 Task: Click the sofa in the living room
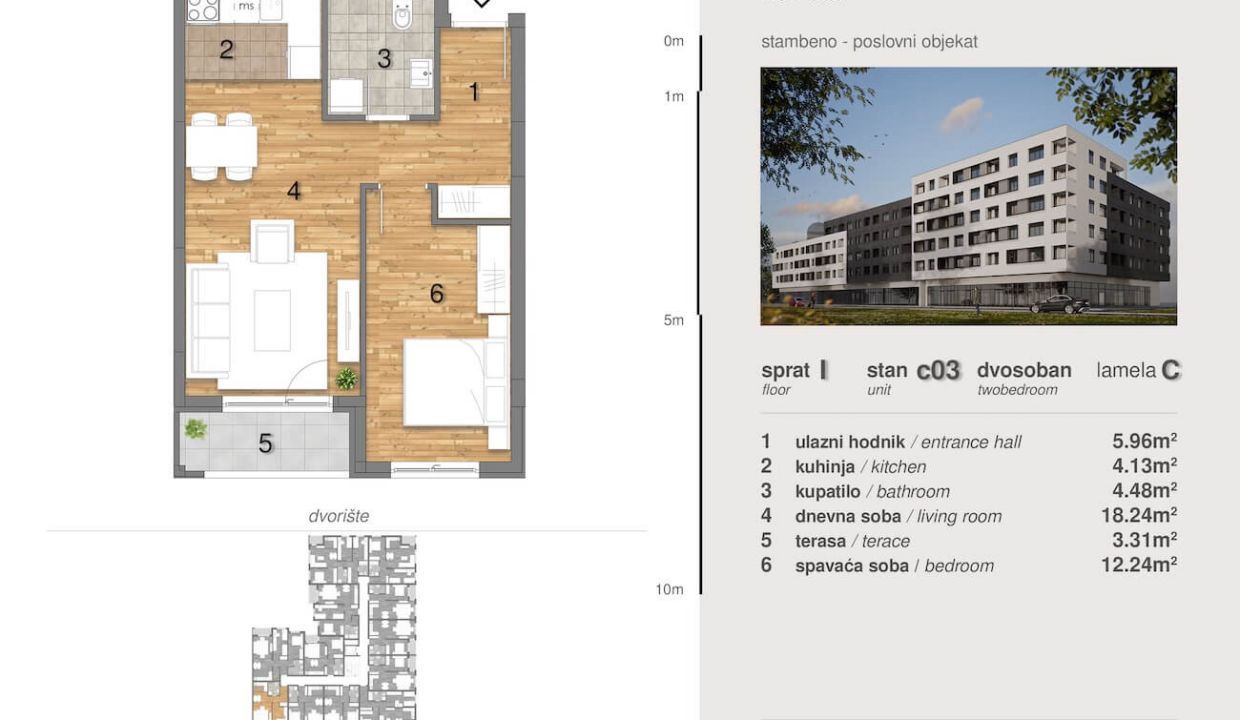point(210,321)
